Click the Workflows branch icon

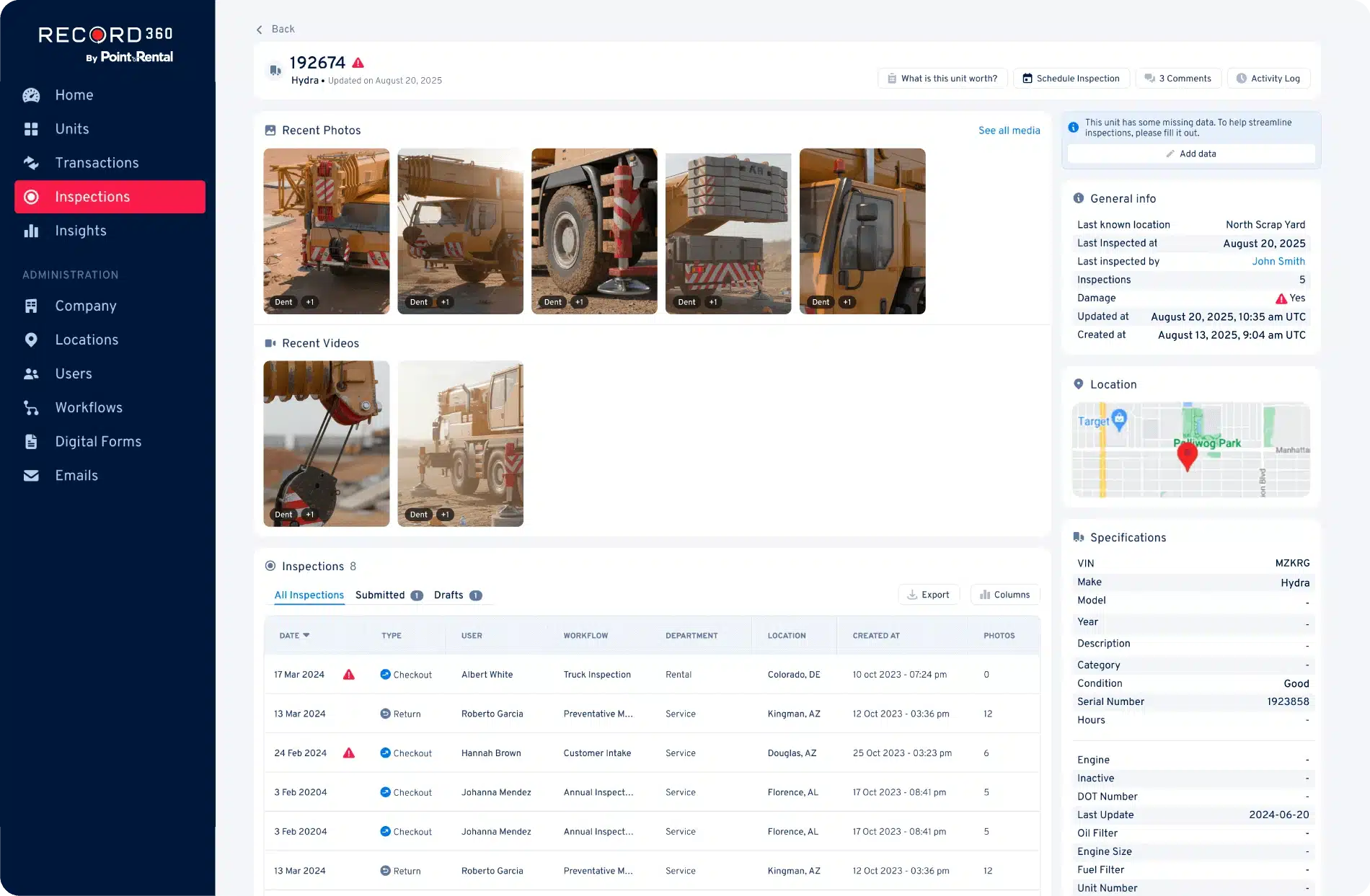[31, 408]
